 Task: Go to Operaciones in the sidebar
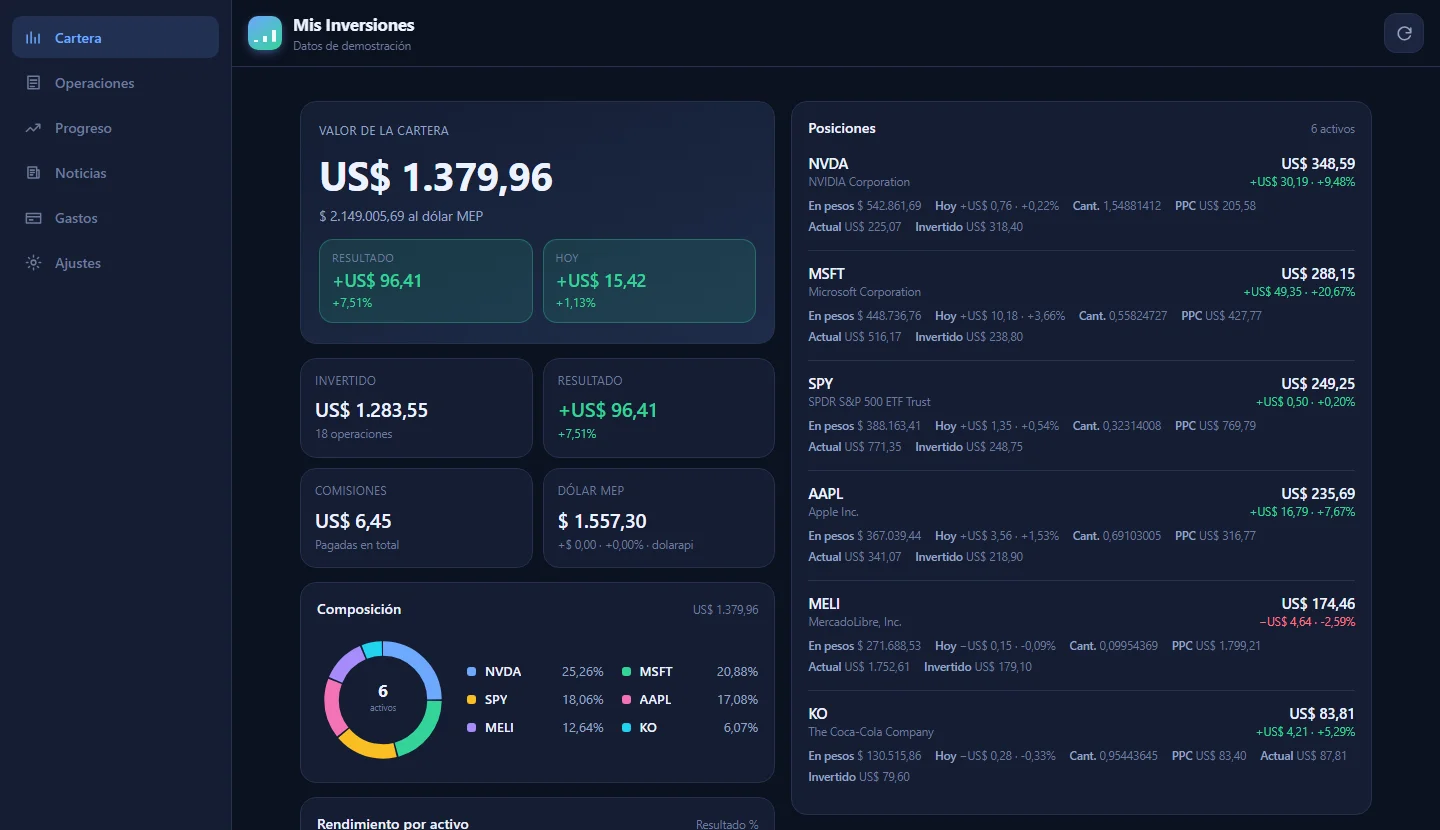click(115, 83)
